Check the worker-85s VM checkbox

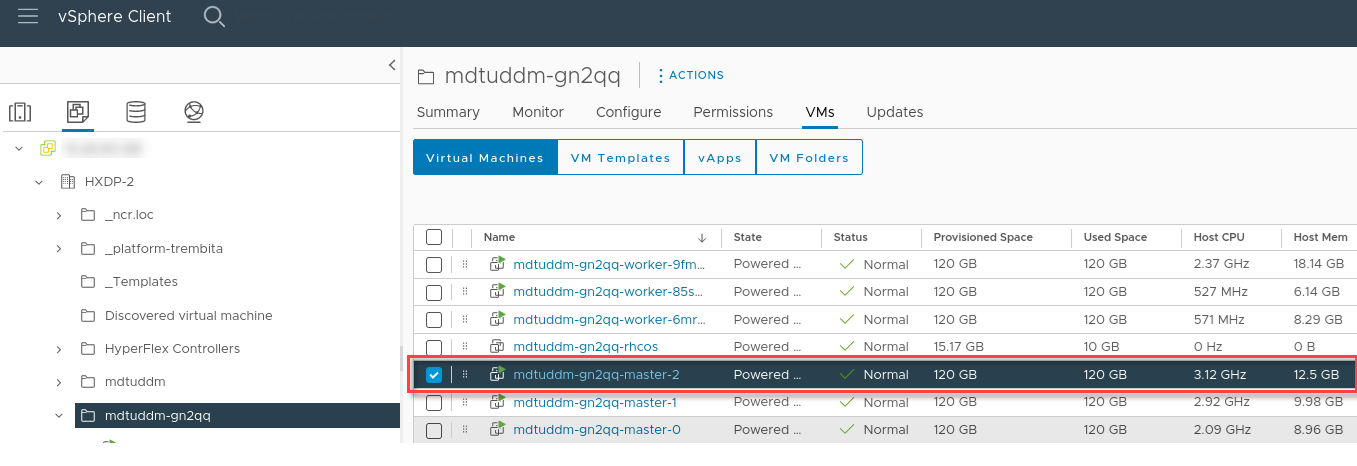[434, 293]
